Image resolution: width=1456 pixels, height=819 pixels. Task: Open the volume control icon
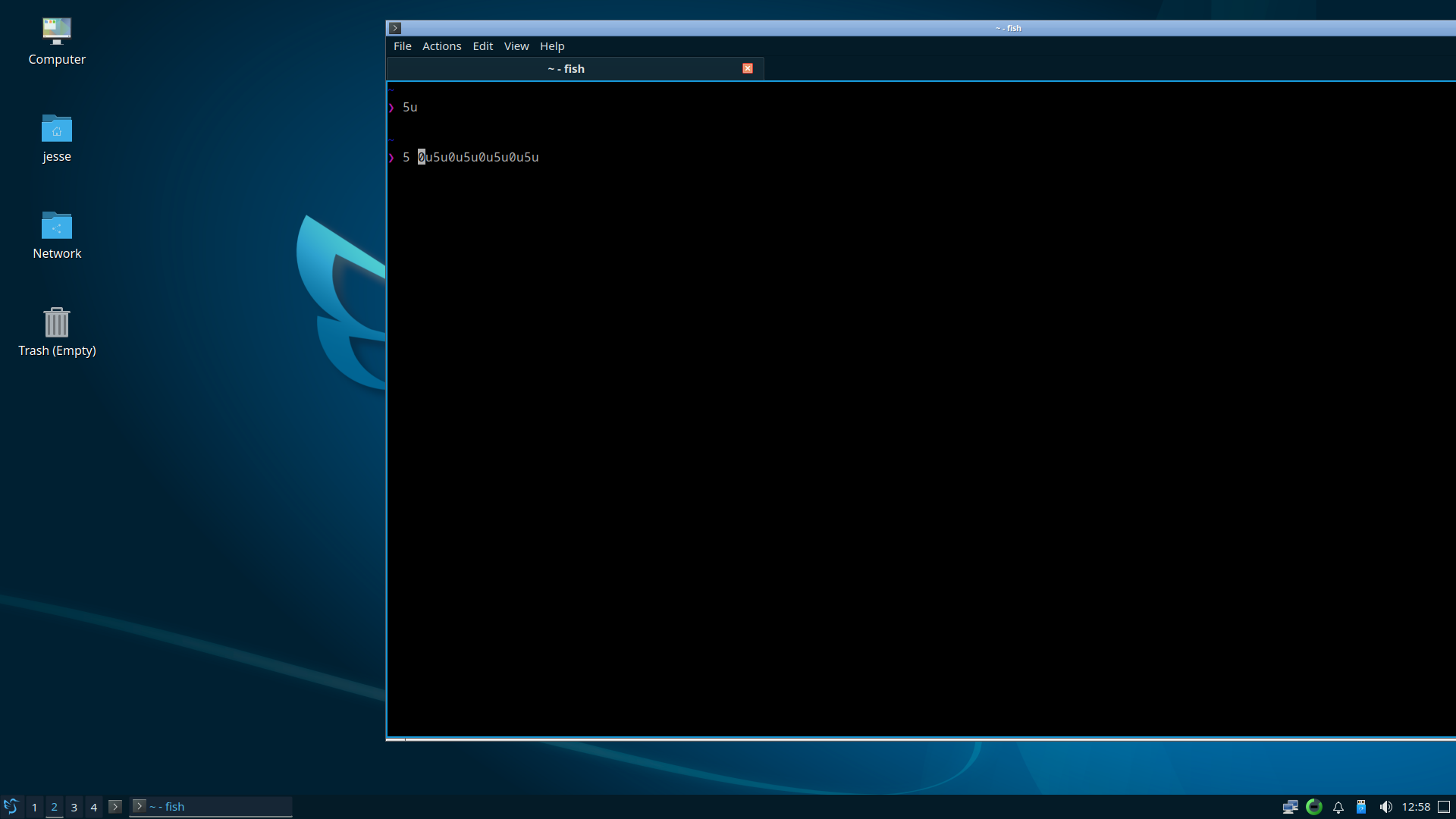1385,807
